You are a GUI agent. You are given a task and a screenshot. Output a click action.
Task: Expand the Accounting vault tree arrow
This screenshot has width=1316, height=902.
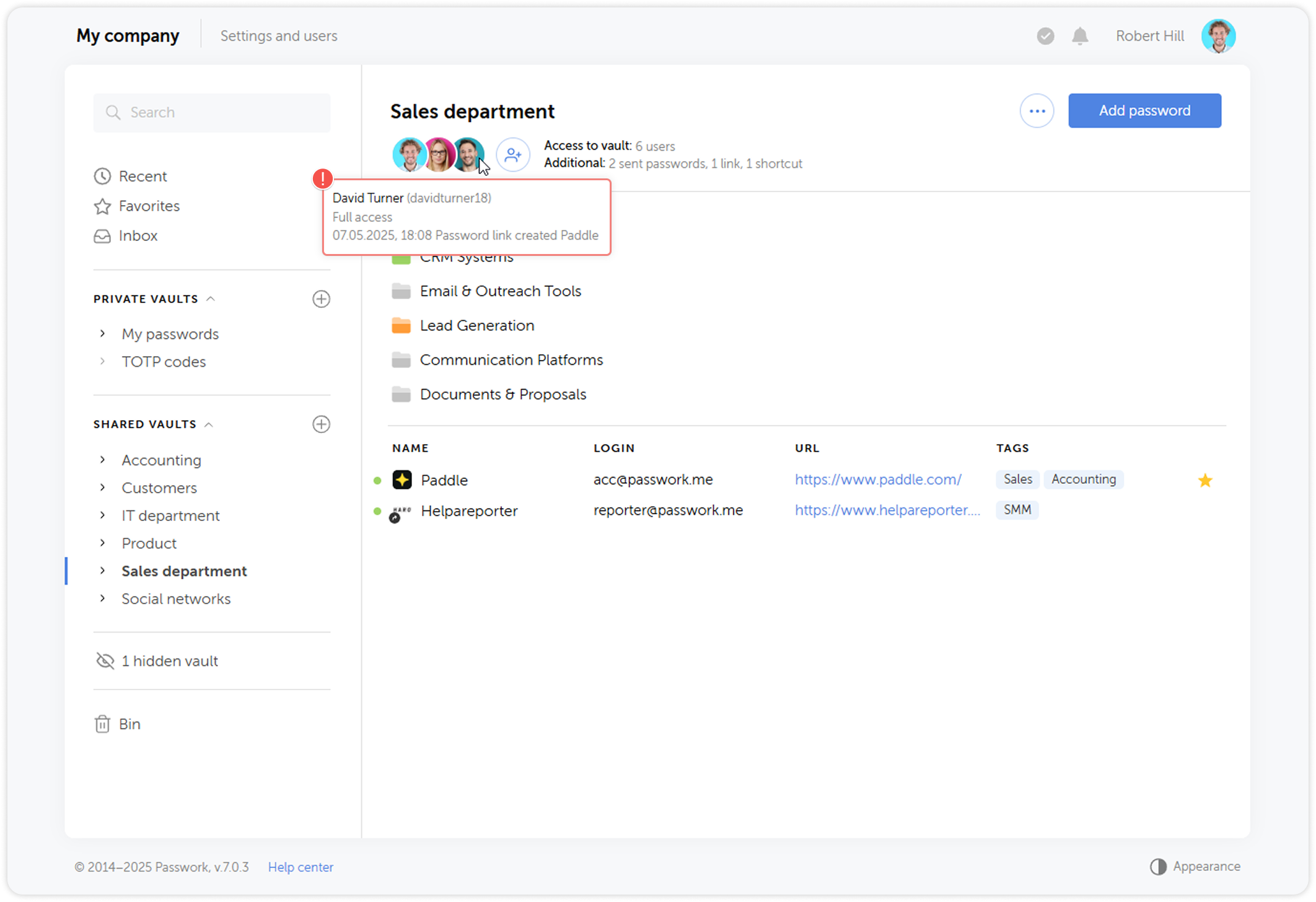[103, 460]
